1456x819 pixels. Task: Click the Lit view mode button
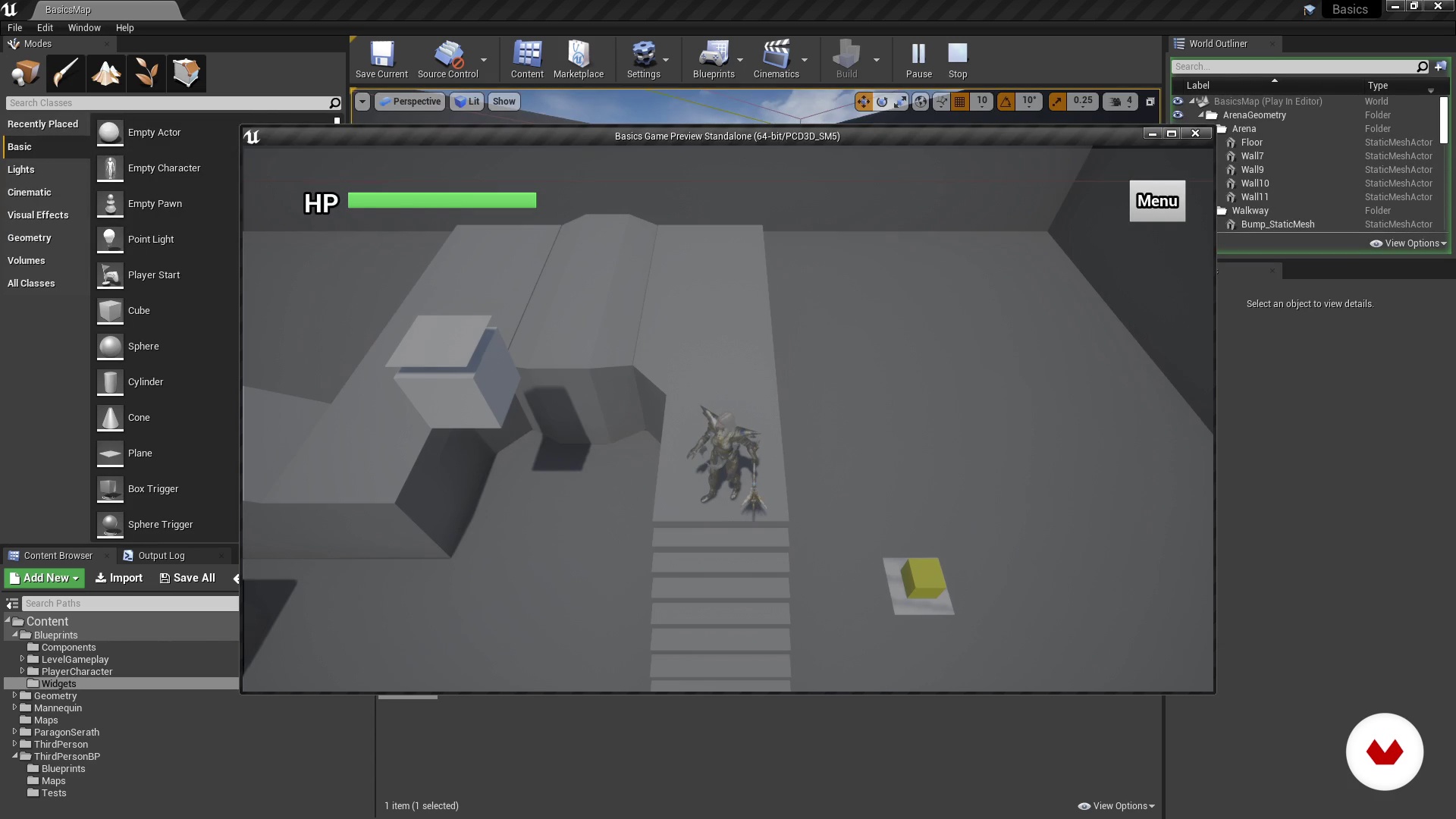click(467, 102)
